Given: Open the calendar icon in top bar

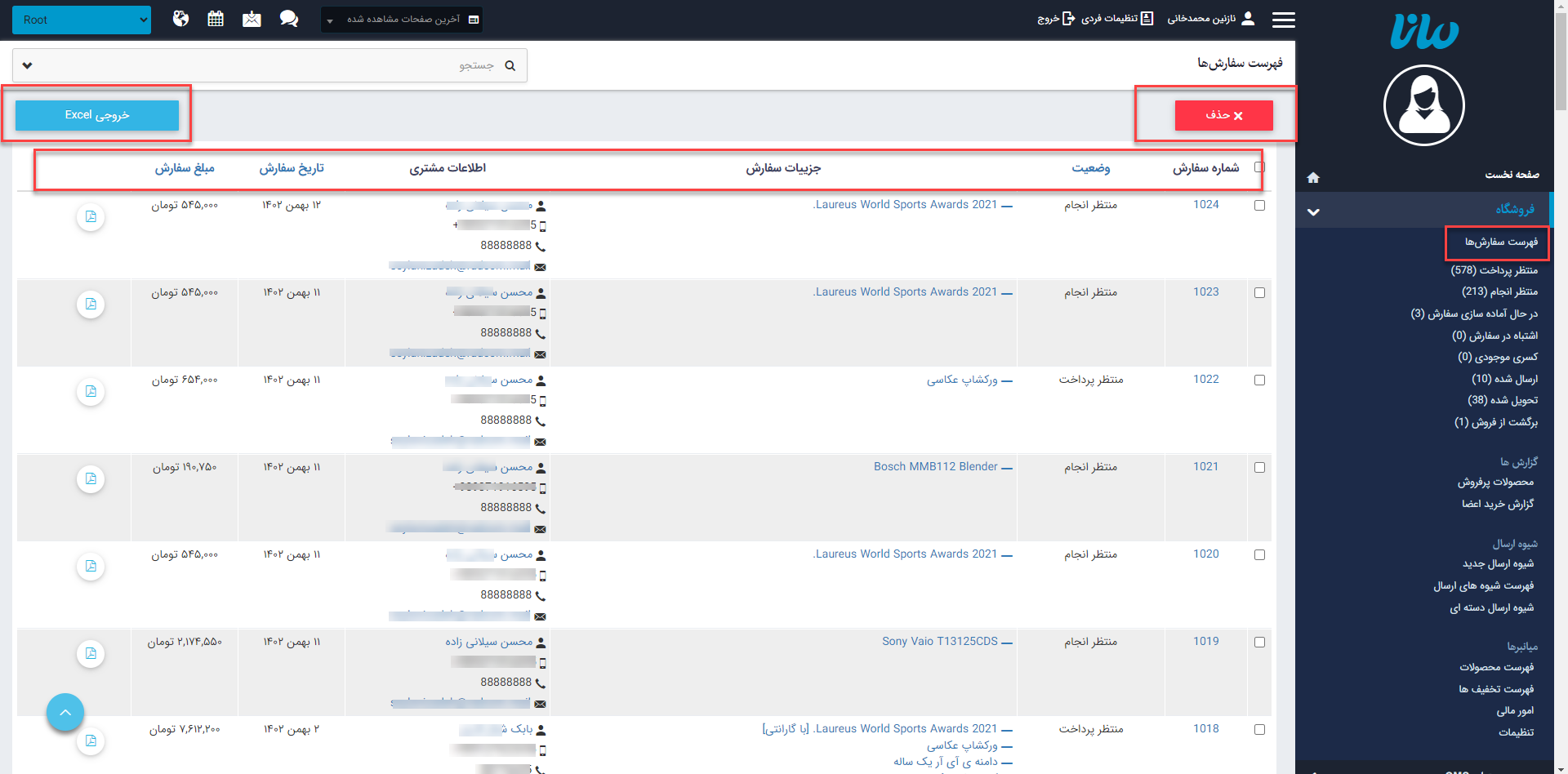Looking at the screenshot, I should pos(216,19).
